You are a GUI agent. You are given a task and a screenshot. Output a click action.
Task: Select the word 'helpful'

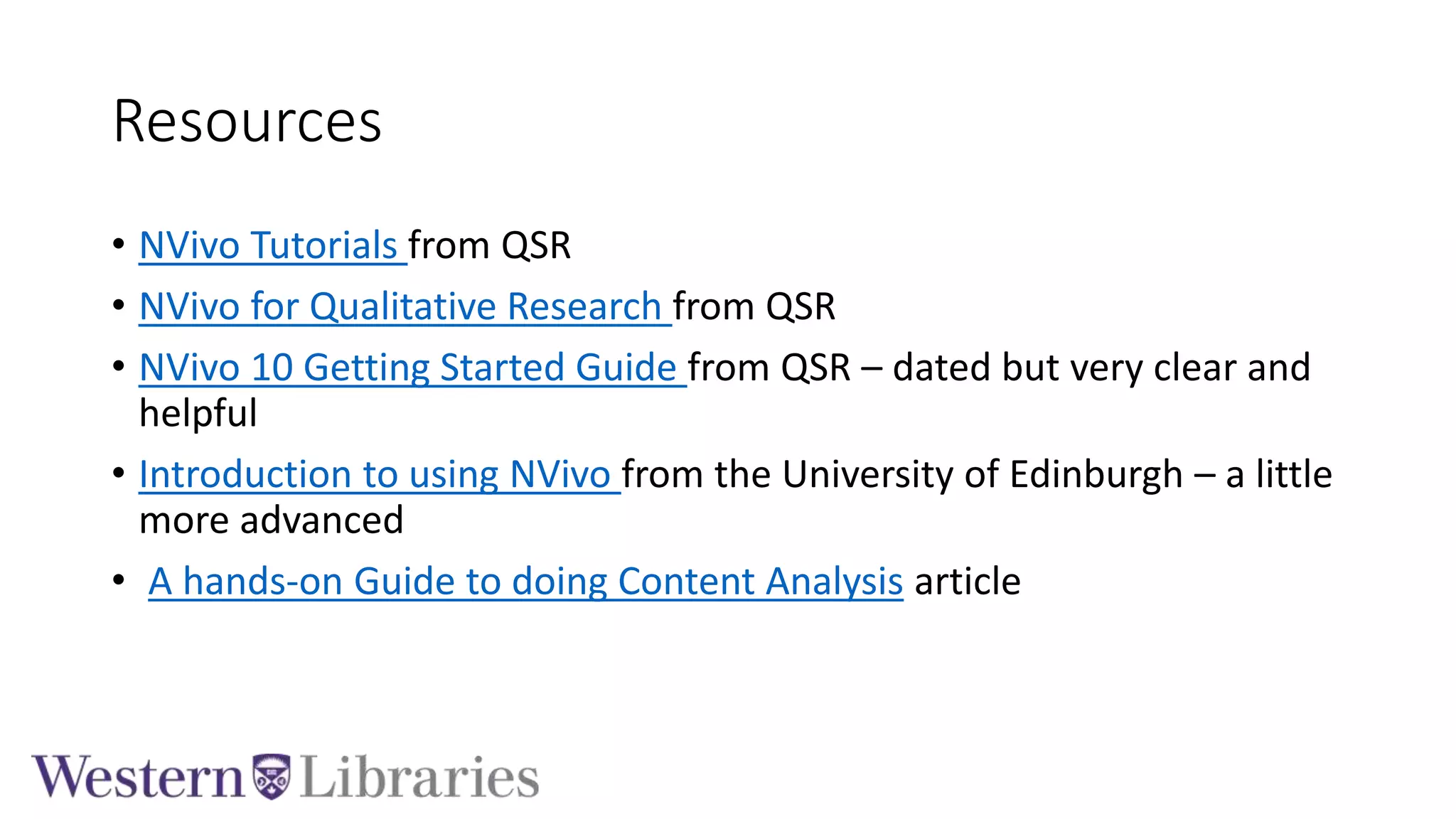(198, 414)
